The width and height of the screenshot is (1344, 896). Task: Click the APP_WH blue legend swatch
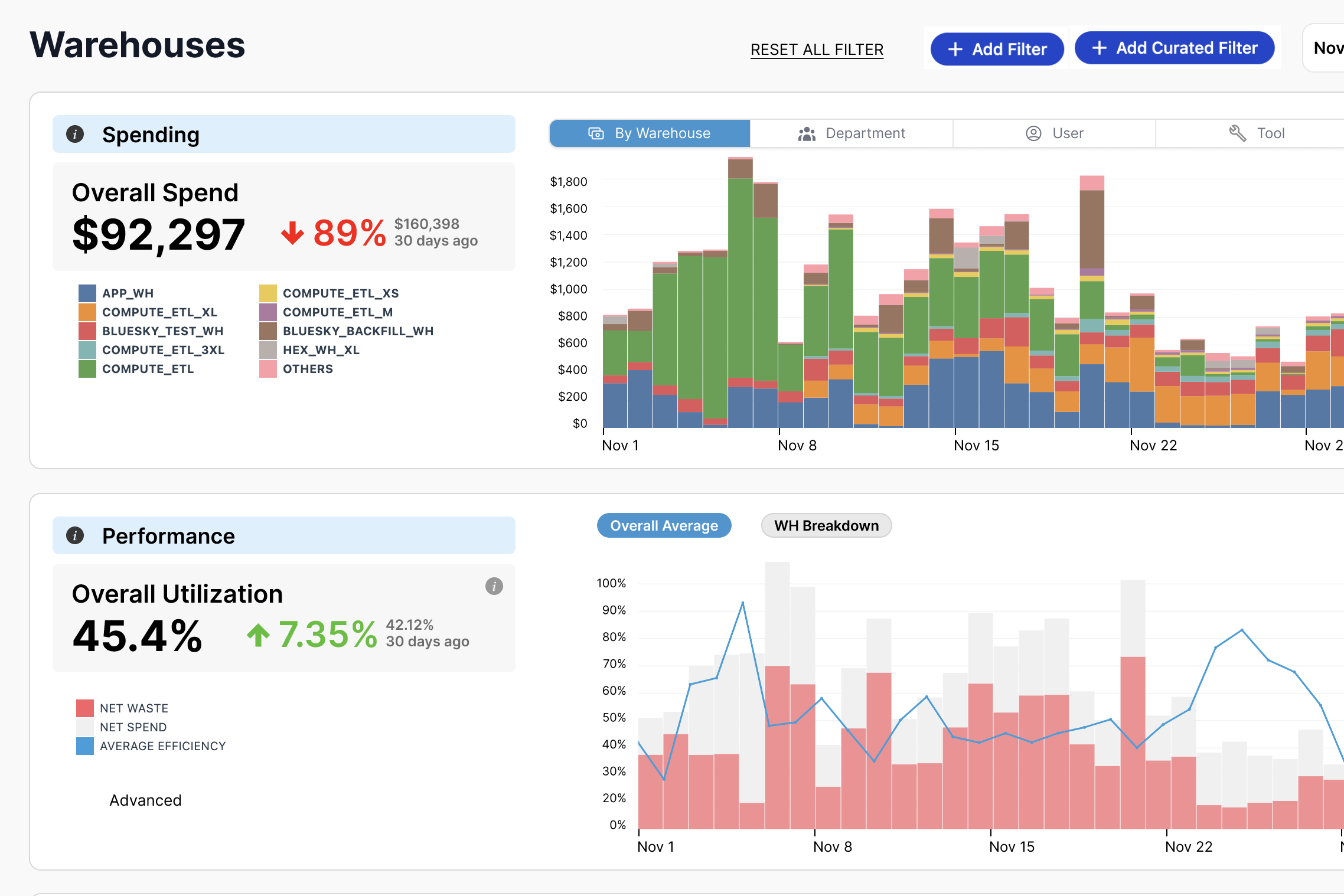pos(87,293)
